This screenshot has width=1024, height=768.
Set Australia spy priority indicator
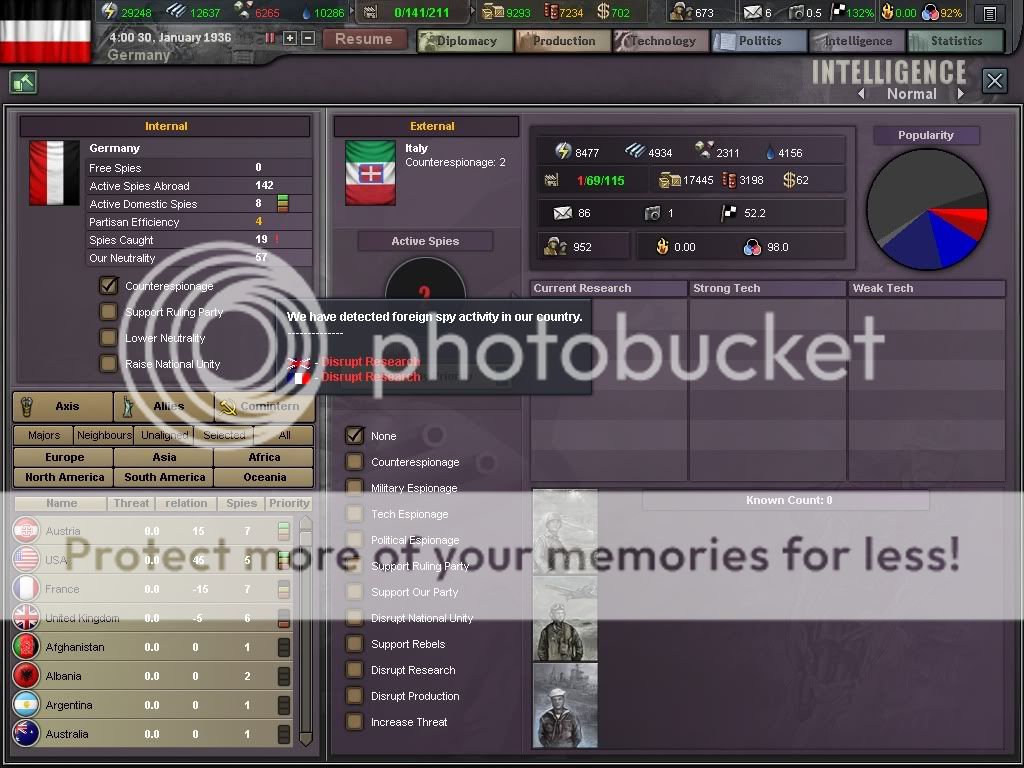pyautogui.click(x=284, y=734)
